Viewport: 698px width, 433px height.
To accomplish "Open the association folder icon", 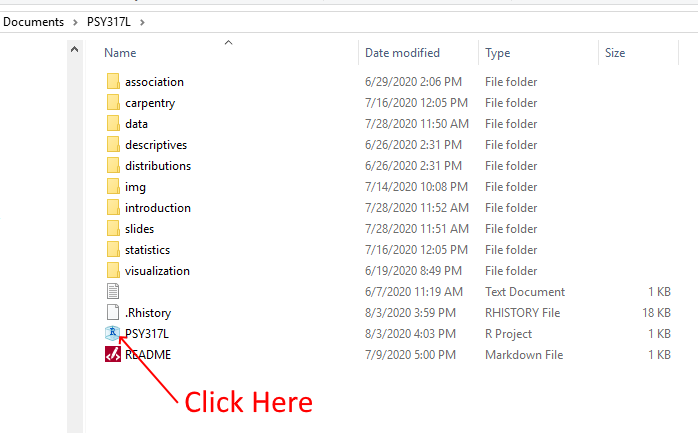I will coord(113,81).
